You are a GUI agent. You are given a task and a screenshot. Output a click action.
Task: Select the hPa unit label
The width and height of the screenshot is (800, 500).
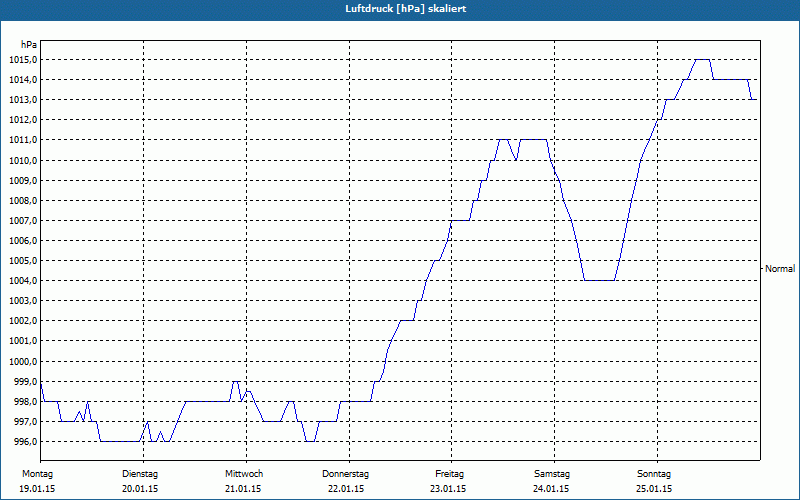tap(29, 45)
